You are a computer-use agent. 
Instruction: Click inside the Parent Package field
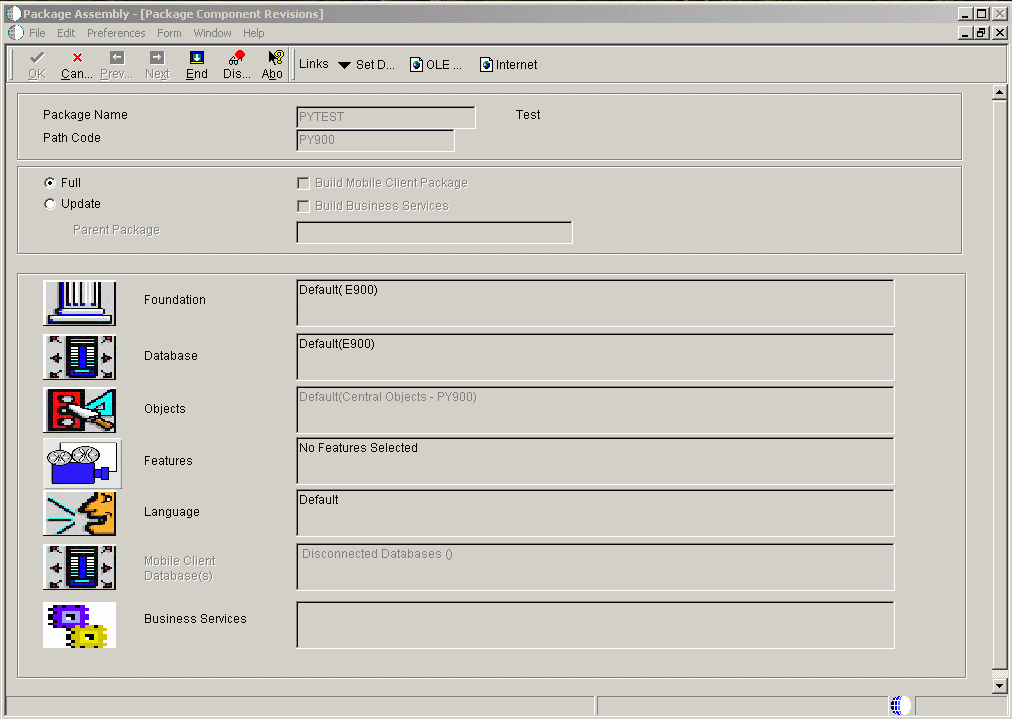434,231
